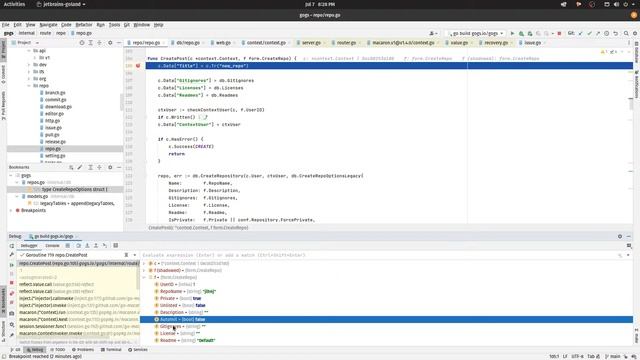This screenshot has height=360, width=640.
Task: Select Readme variable row
Action: click(x=386, y=340)
